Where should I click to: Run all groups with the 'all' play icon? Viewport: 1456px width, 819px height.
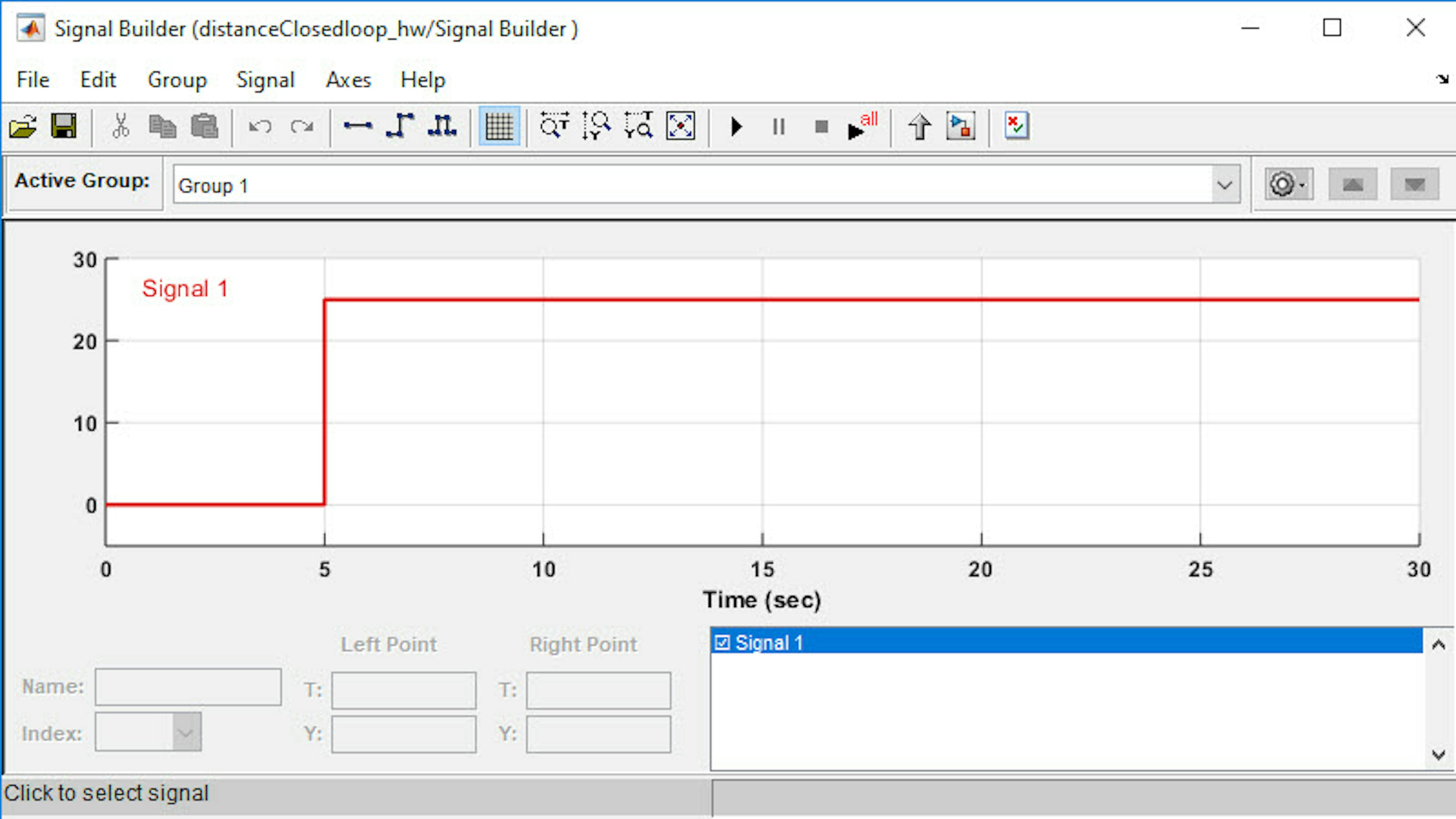click(862, 126)
